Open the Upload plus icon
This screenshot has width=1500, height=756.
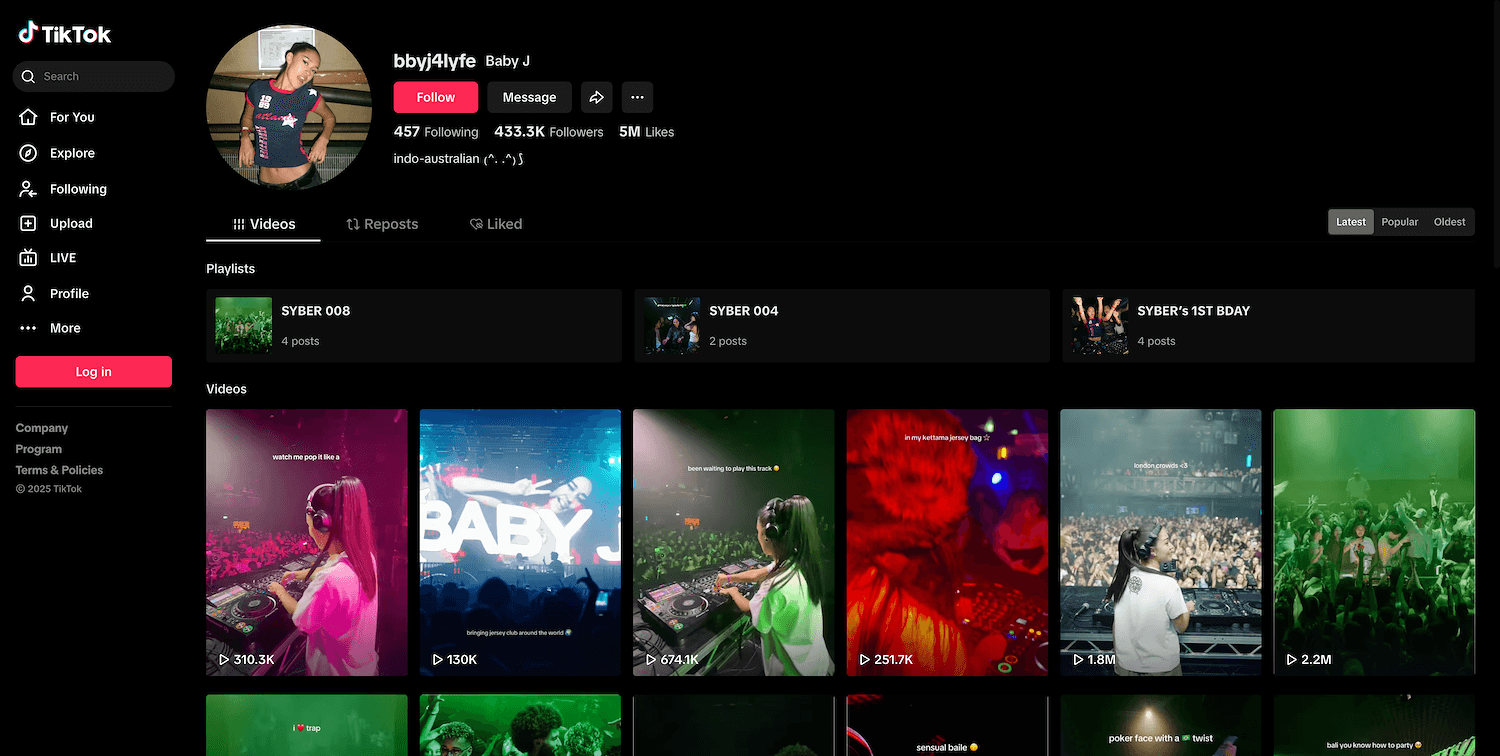click(29, 224)
